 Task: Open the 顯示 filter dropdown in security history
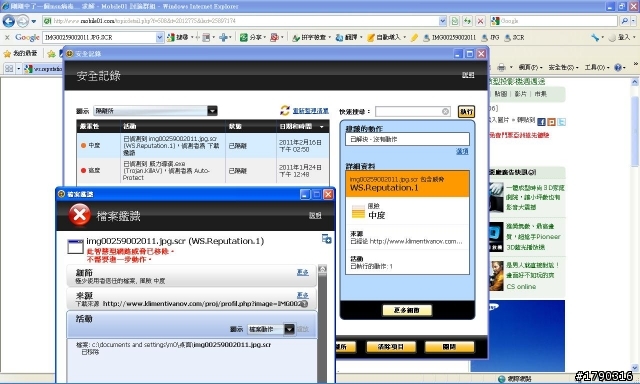pos(156,111)
